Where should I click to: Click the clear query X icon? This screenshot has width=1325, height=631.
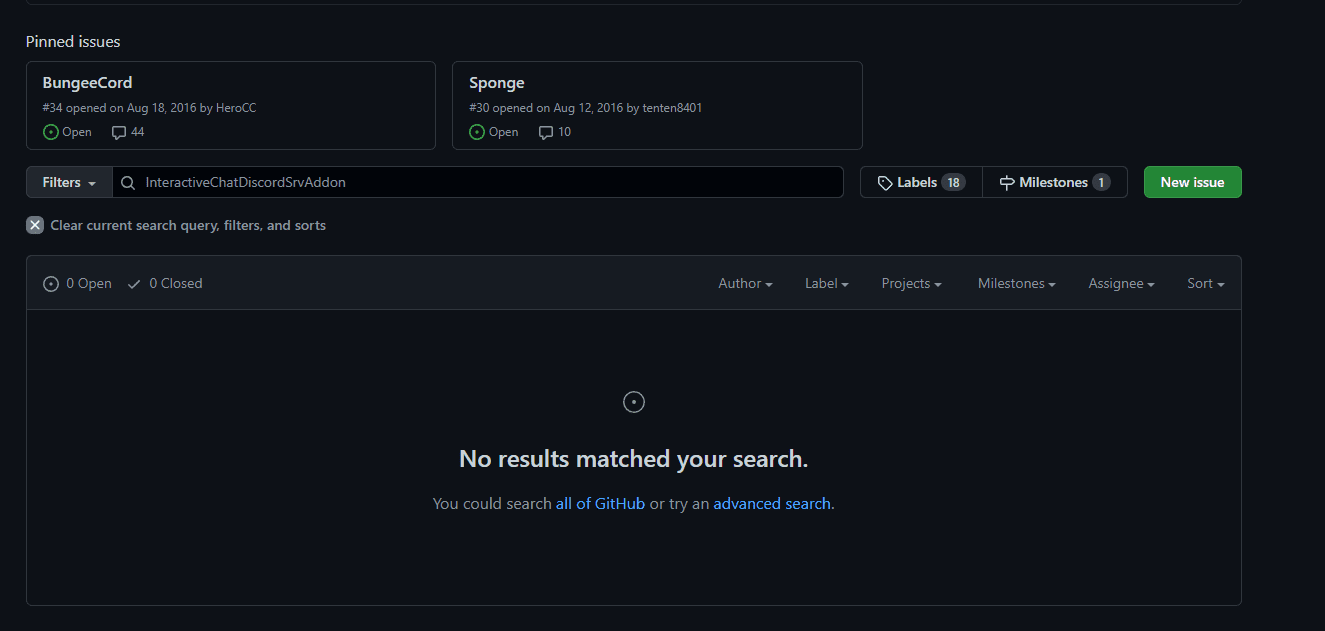tap(35, 225)
